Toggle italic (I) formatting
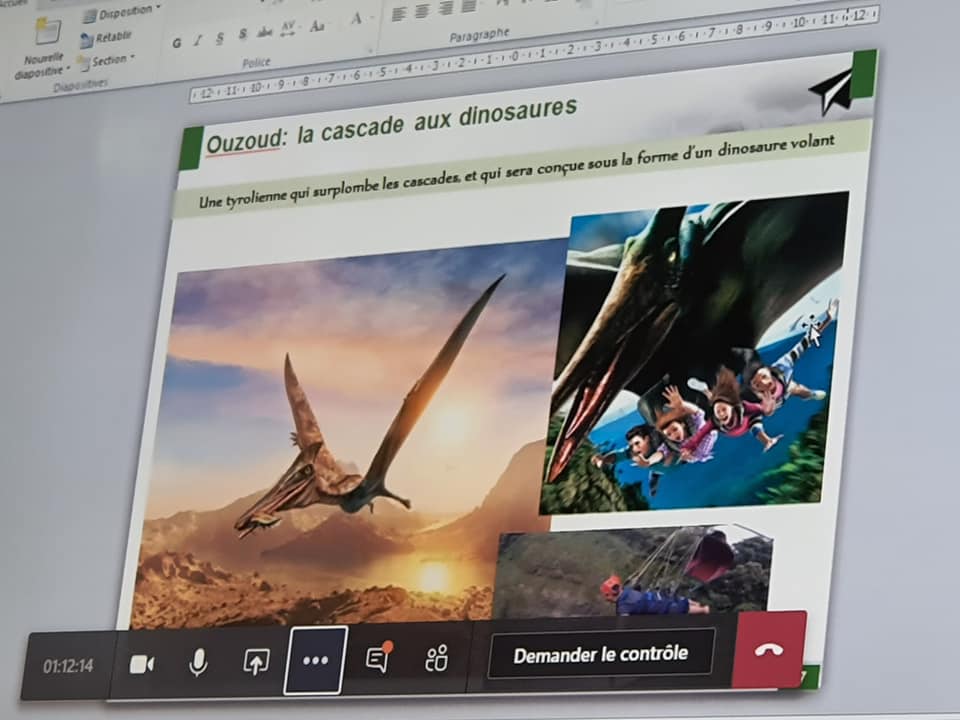The height and width of the screenshot is (720, 960). click(198, 40)
